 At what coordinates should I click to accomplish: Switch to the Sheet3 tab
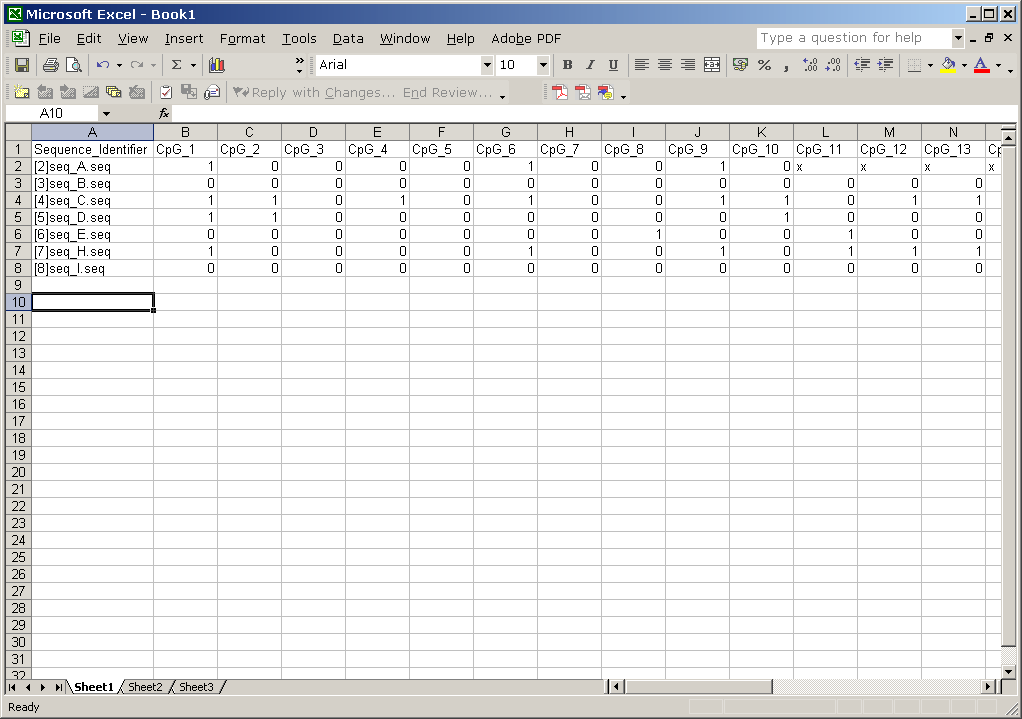pos(196,687)
